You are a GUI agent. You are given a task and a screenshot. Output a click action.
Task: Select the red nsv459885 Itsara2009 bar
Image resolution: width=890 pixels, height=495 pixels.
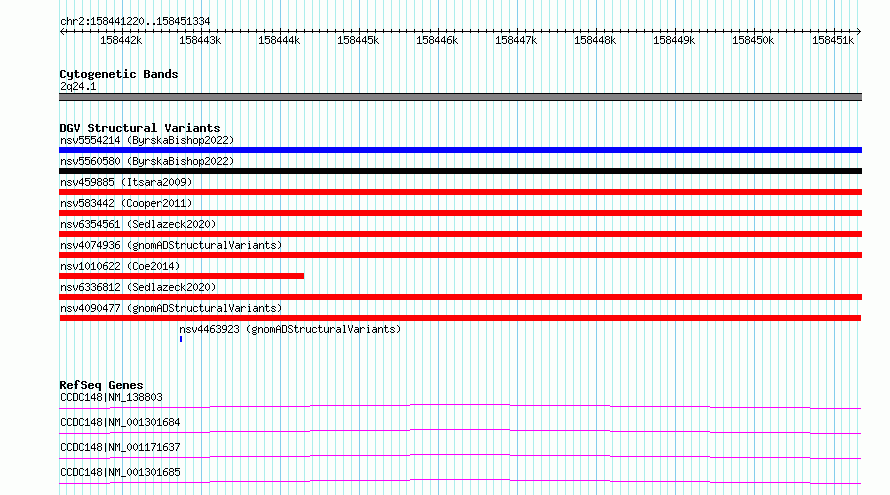460,192
